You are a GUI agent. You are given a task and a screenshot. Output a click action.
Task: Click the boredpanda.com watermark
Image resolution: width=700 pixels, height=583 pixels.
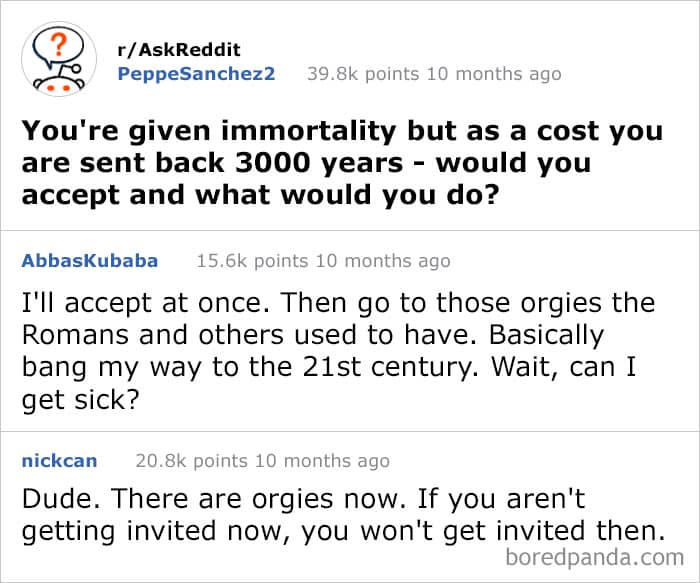point(594,557)
